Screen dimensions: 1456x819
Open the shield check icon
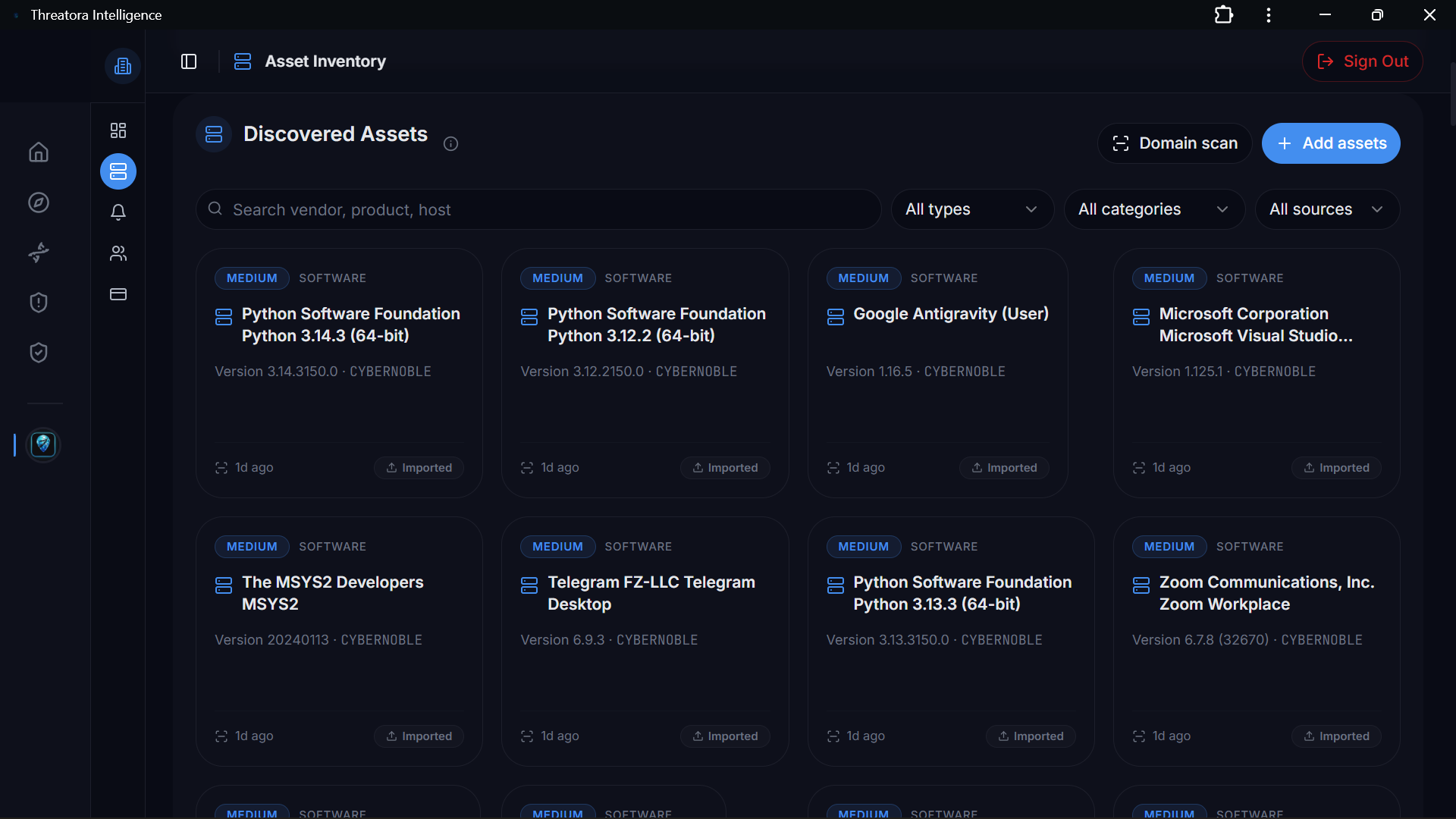pyautogui.click(x=39, y=353)
